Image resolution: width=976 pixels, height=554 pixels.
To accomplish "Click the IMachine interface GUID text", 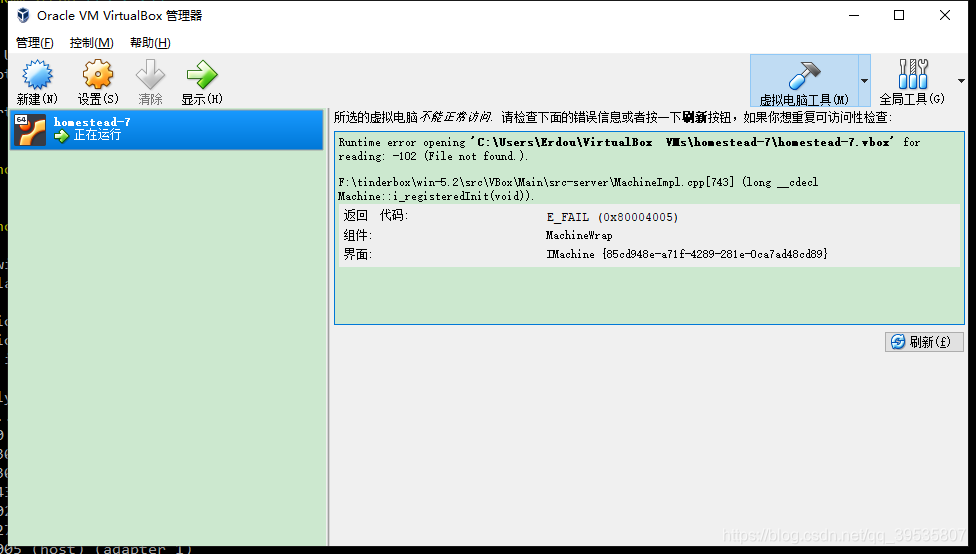I will [687, 254].
